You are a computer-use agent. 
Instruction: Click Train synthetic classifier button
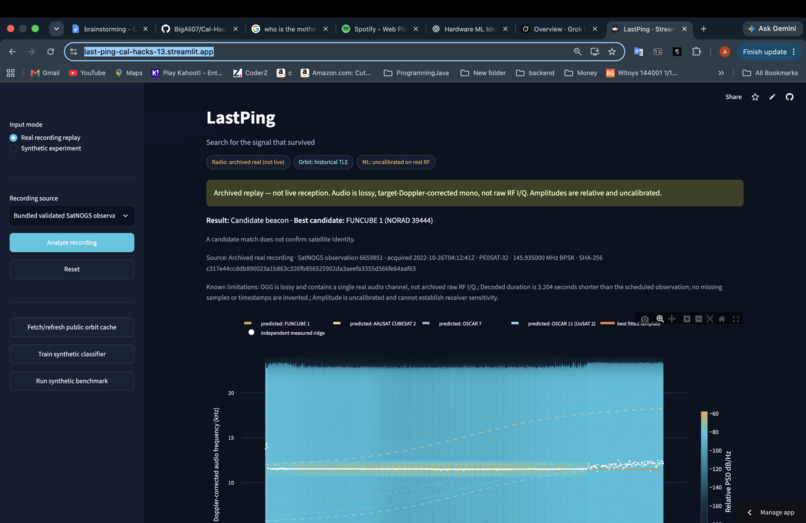(x=72, y=354)
